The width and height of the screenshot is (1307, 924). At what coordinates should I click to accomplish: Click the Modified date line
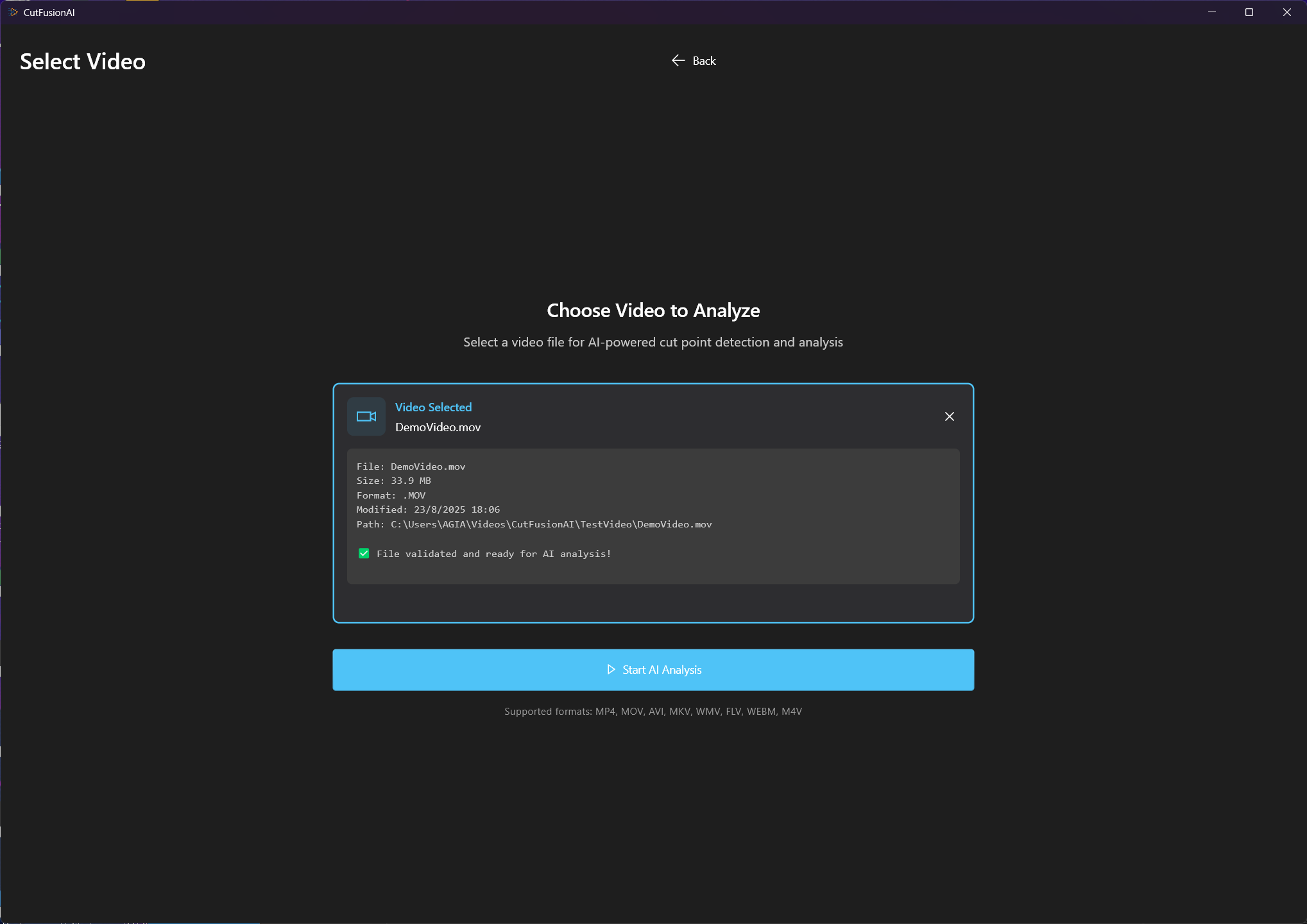point(428,509)
